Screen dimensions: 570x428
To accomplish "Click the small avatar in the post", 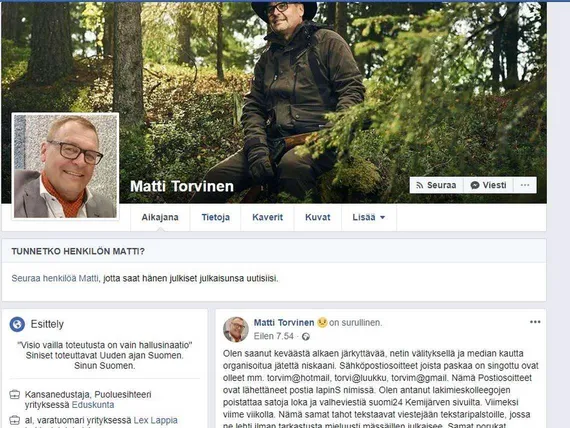I will 236,329.
